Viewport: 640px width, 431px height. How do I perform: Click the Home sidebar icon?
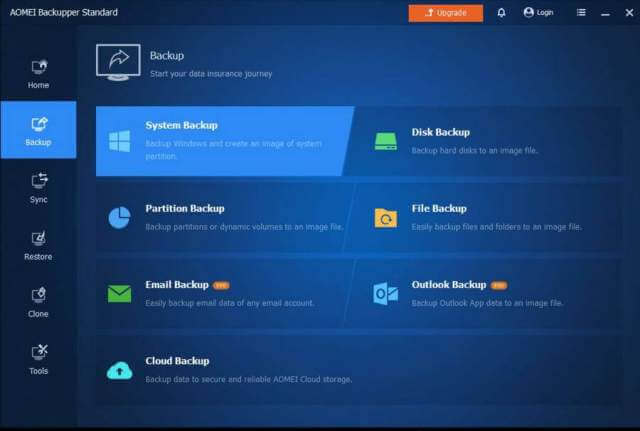point(39,67)
